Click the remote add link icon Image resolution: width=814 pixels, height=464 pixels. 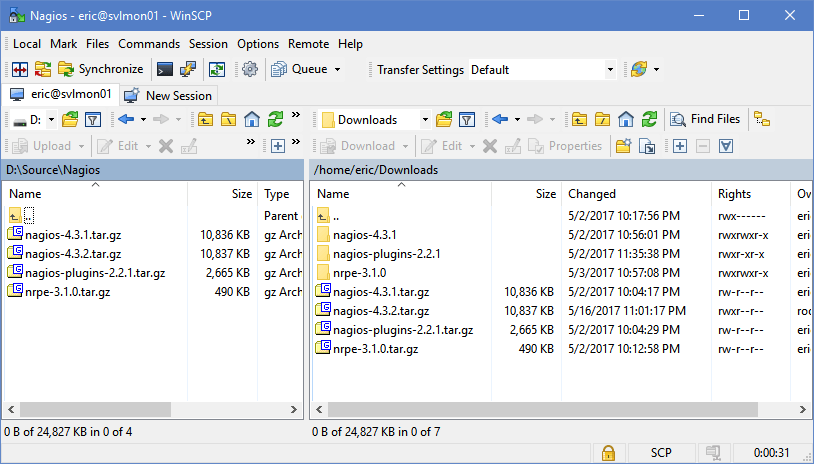pyautogui.click(x=647, y=146)
